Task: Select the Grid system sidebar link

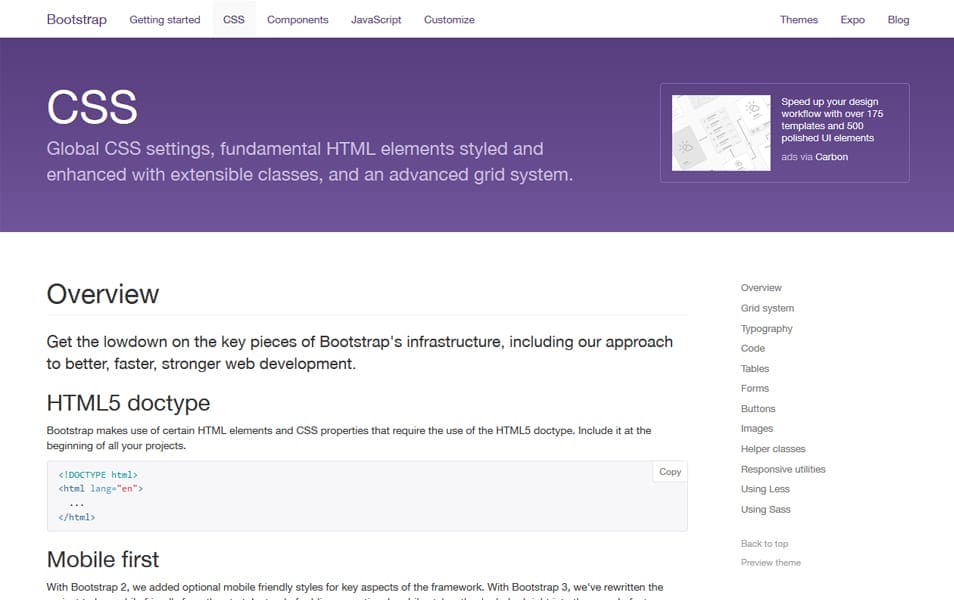Action: [767, 308]
